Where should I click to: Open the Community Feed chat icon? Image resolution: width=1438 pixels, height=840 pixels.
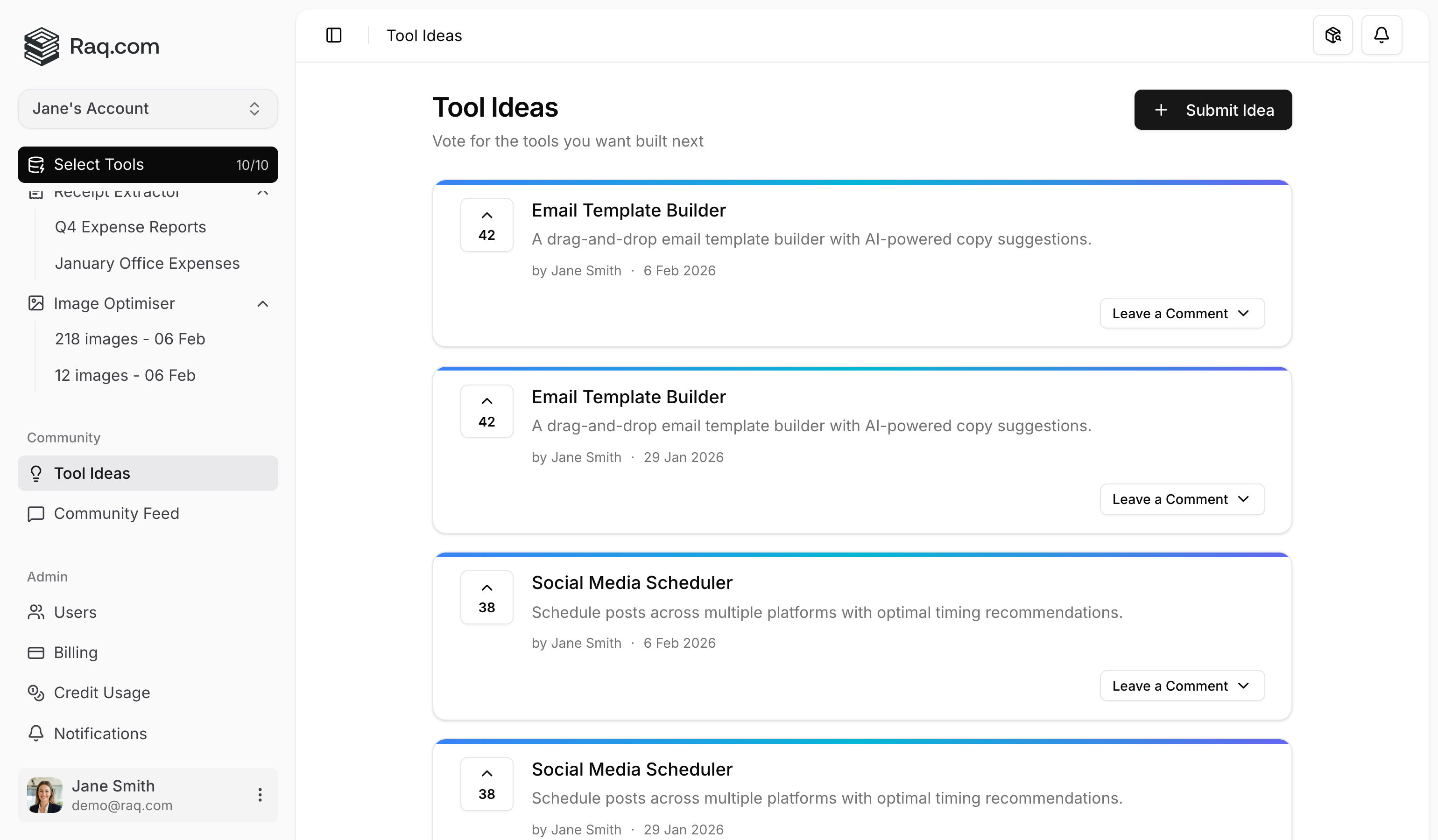36,513
